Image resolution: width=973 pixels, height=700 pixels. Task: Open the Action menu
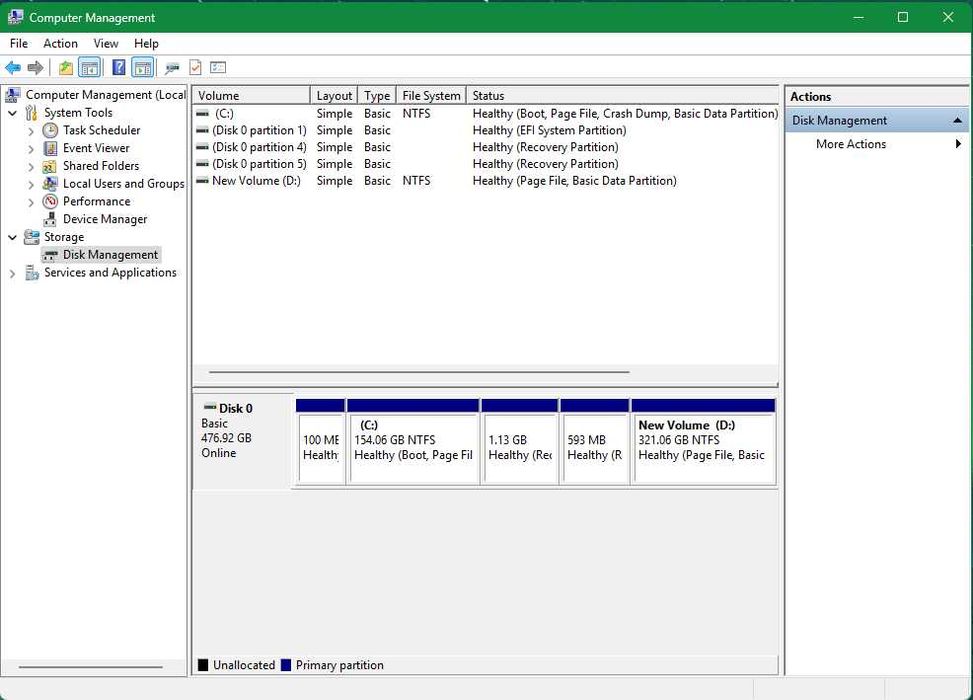[60, 43]
